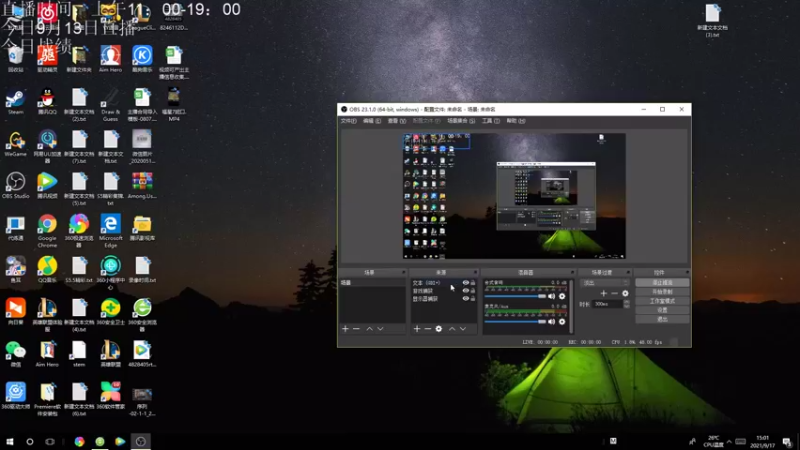
Task: Click Exit button in Controls panel
Action: tap(662, 319)
